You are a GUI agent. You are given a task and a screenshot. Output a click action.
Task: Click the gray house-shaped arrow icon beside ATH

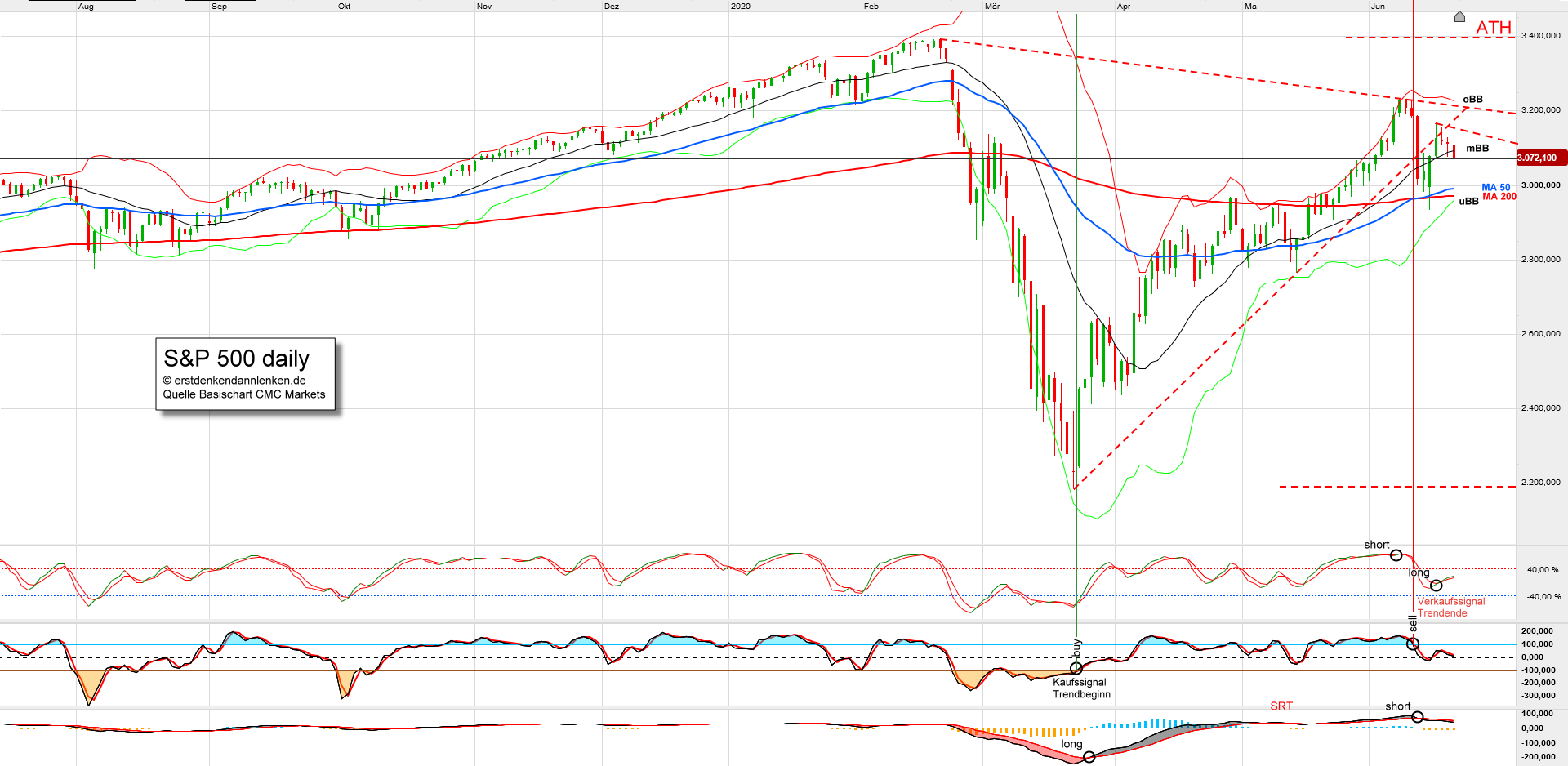tap(1459, 17)
